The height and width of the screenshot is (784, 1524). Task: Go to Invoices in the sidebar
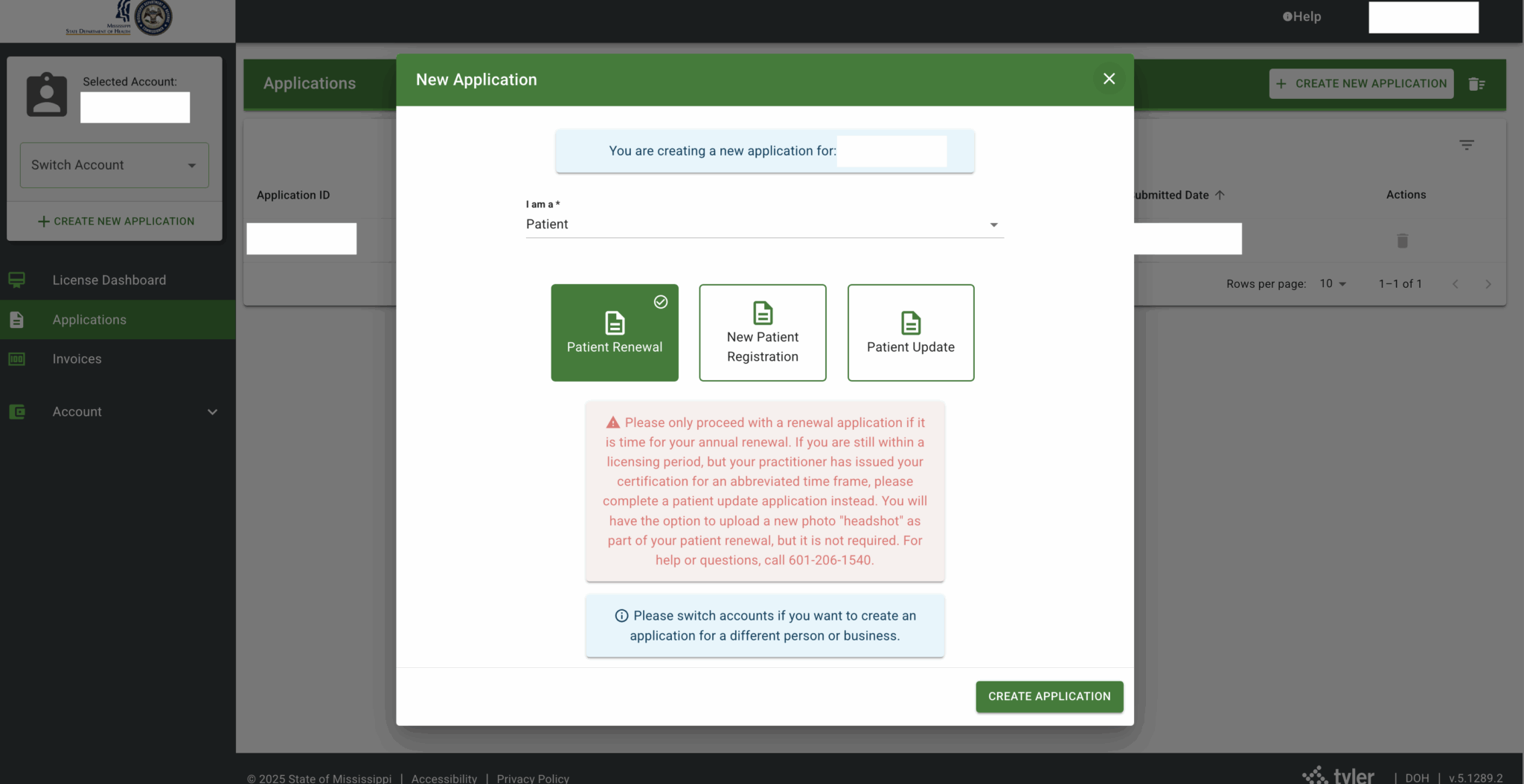click(x=77, y=359)
